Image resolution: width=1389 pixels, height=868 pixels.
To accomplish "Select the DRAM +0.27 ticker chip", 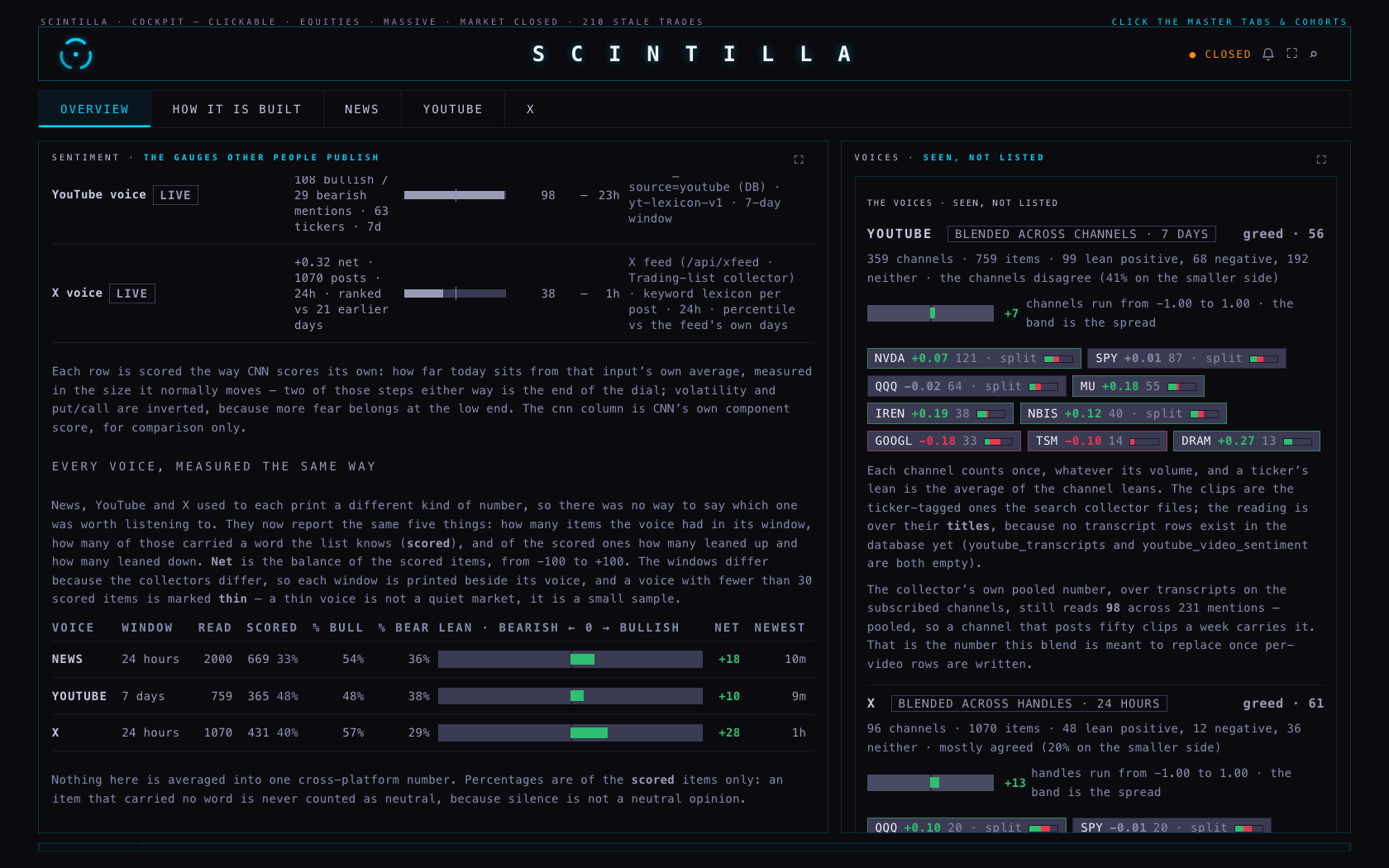I will pyautogui.click(x=1247, y=441).
